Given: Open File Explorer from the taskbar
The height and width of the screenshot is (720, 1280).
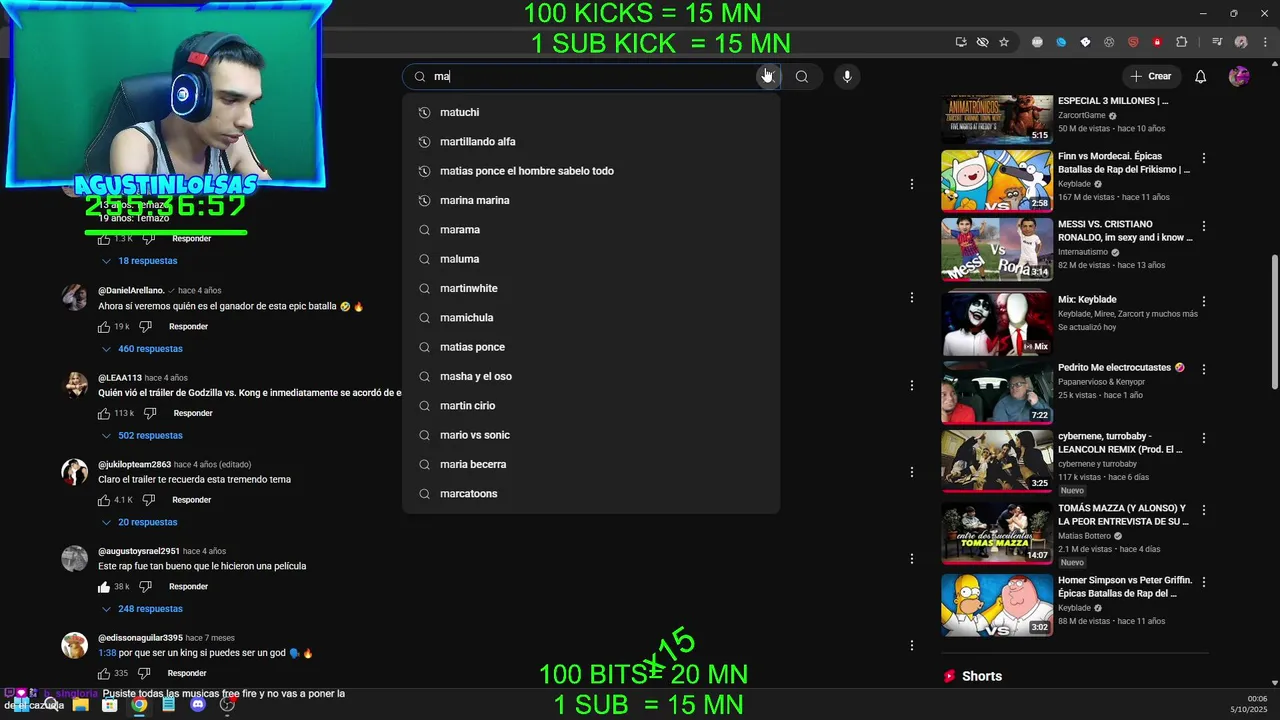Looking at the screenshot, I should 80,704.
